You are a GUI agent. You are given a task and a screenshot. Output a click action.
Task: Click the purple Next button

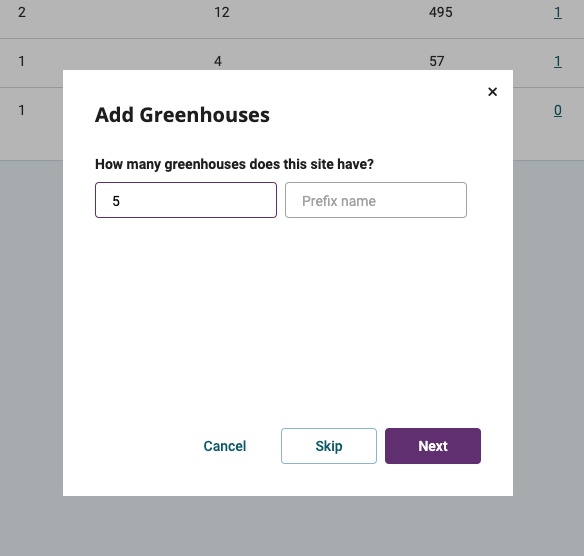(433, 446)
